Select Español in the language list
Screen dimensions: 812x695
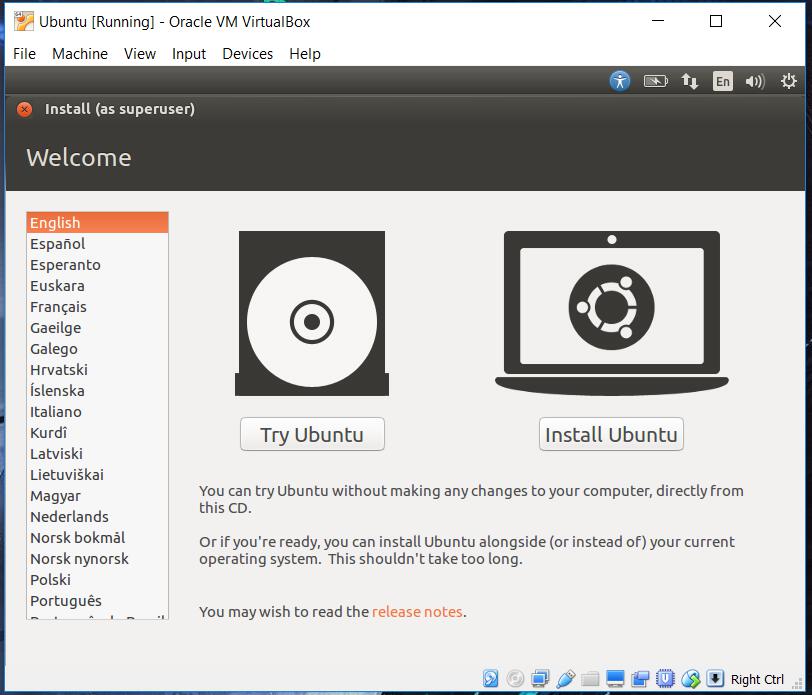tap(97, 244)
